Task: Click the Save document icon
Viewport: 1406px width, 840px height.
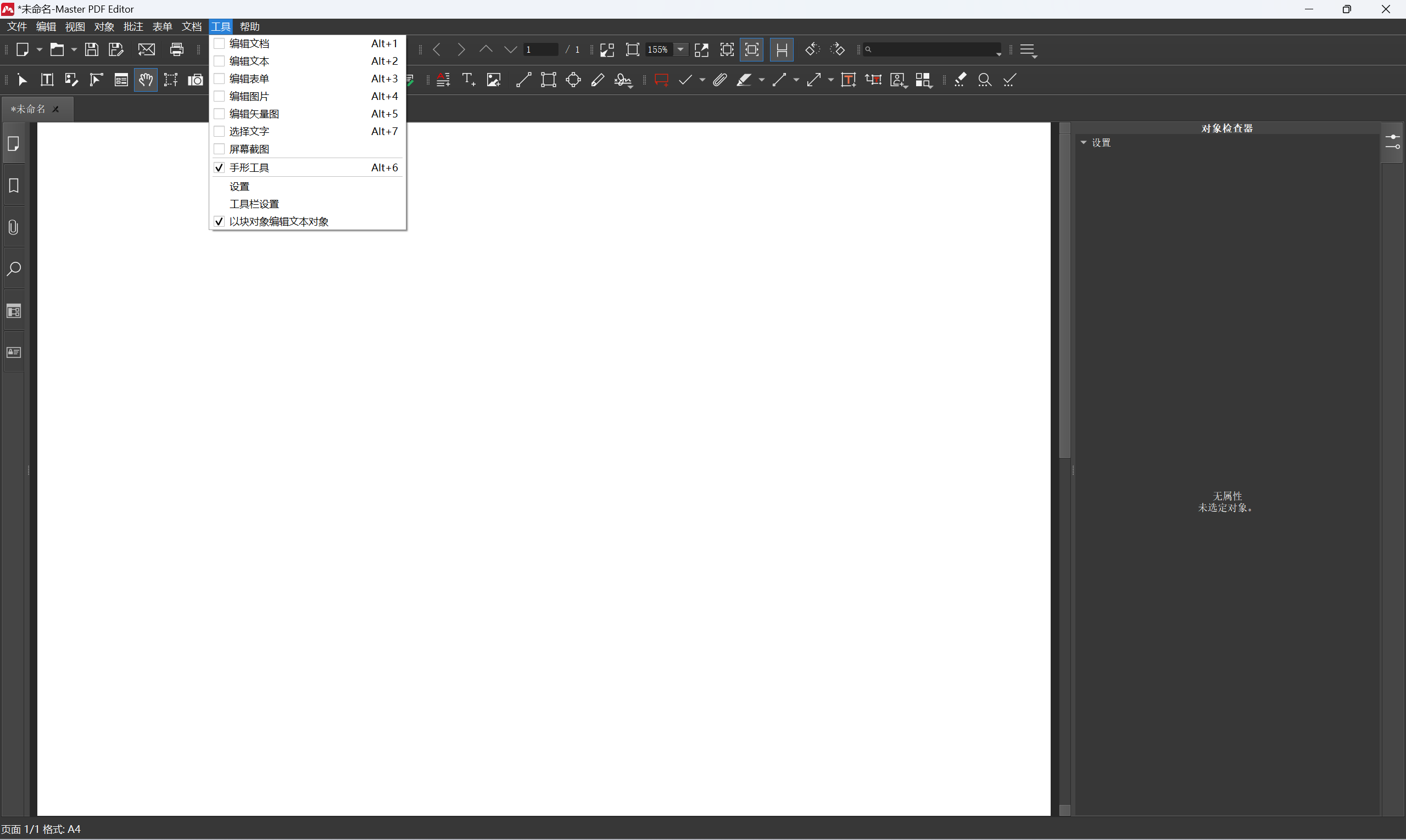Action: tap(91, 50)
